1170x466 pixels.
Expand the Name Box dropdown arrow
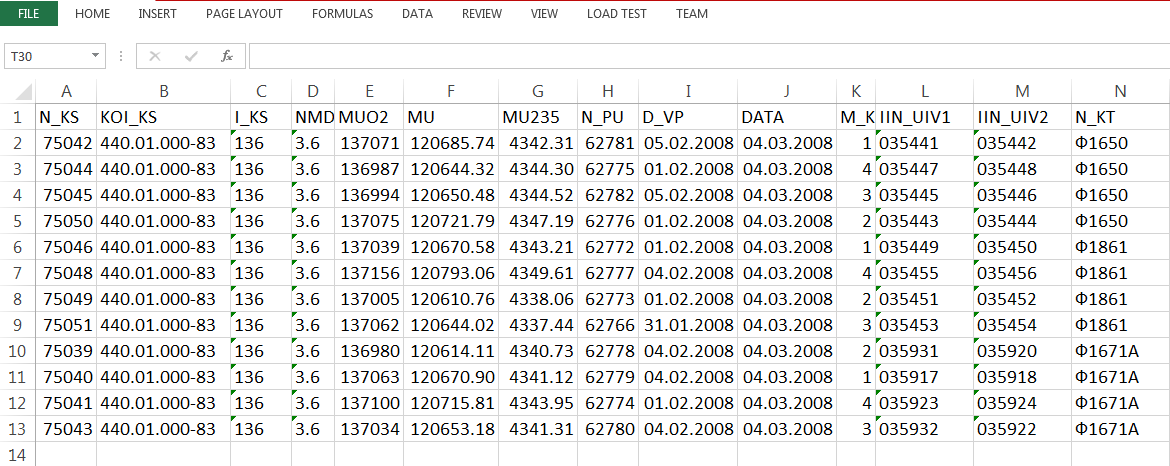coord(96,56)
